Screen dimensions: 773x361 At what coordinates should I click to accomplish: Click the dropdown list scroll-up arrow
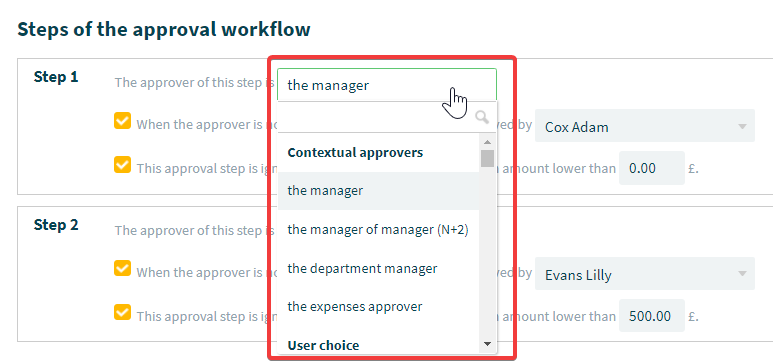[x=488, y=143]
